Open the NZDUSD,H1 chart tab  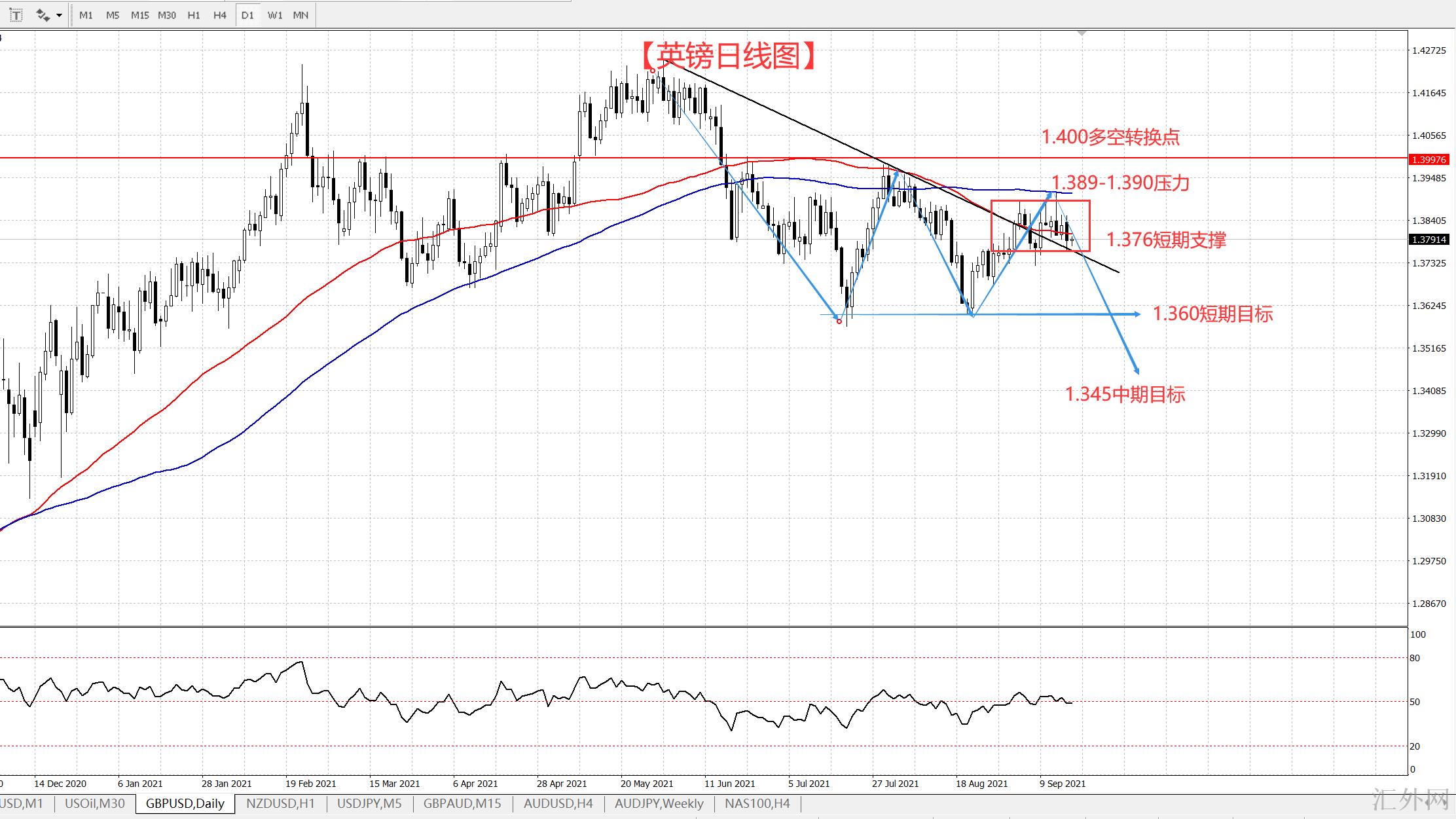coord(280,803)
